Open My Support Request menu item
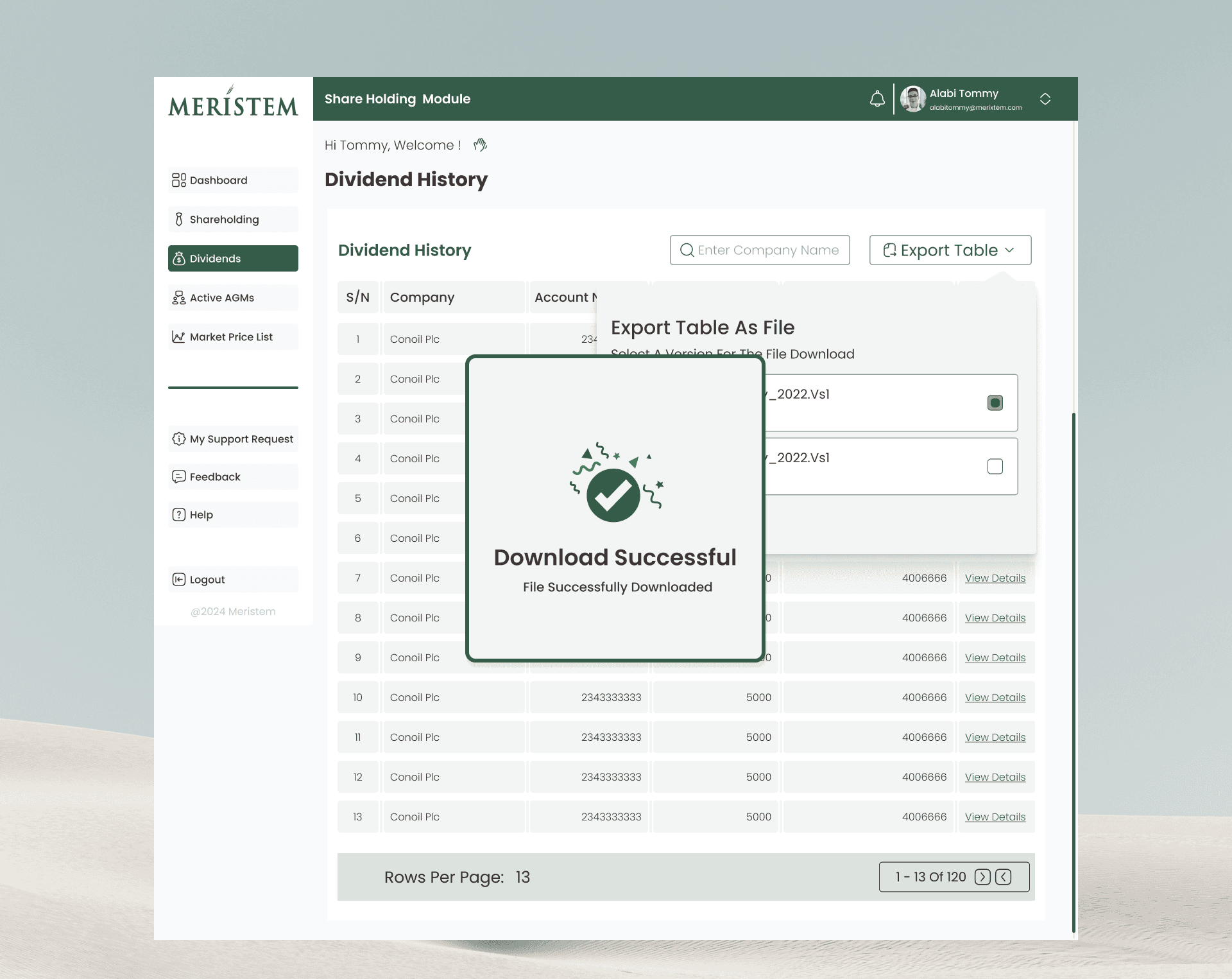 point(233,439)
